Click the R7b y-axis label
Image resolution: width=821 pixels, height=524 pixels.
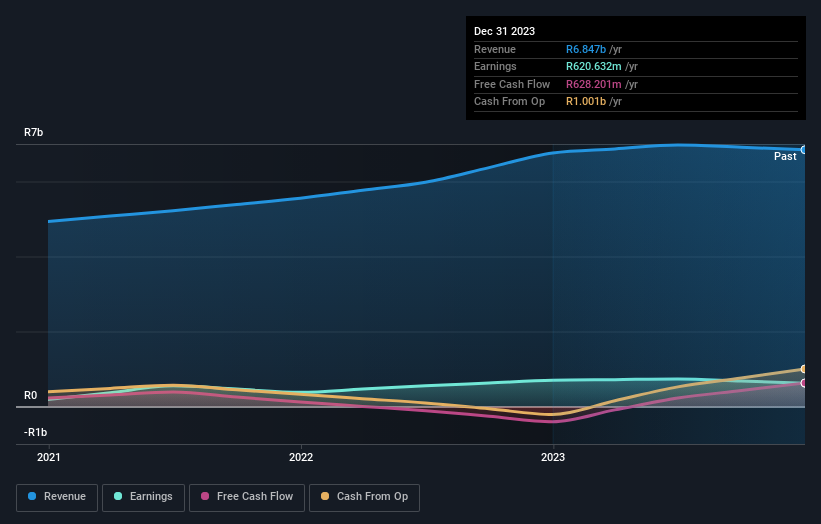(34, 132)
